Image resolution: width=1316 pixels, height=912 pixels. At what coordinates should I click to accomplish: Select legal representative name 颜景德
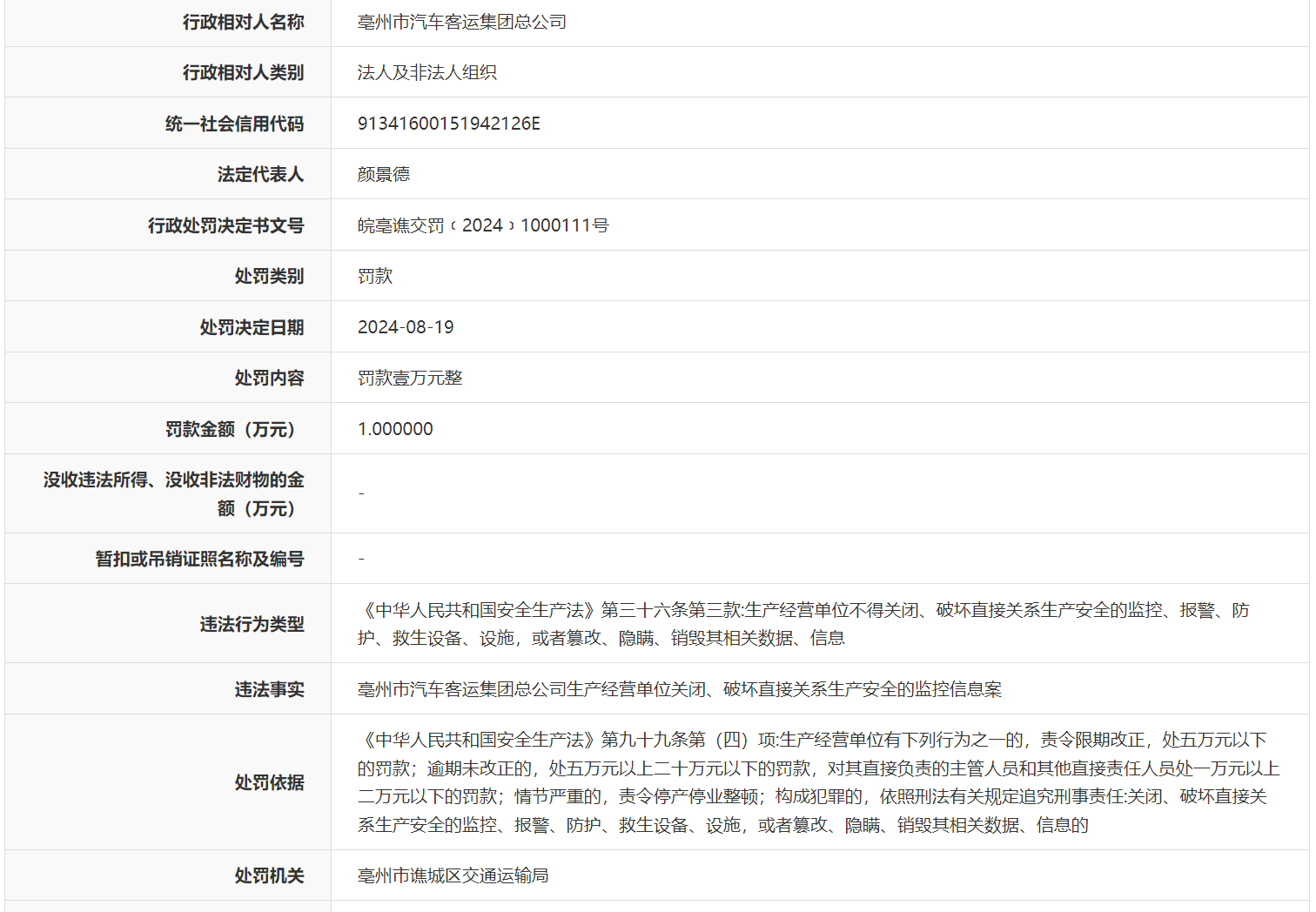(x=384, y=174)
